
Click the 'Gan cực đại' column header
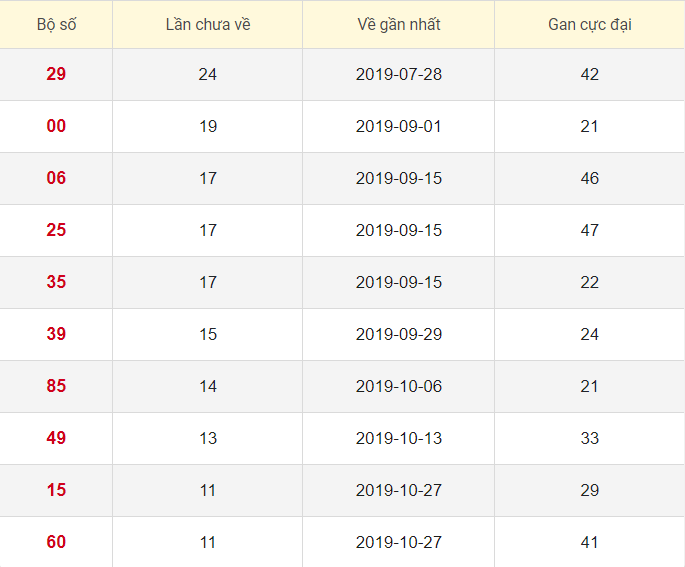(590, 24)
